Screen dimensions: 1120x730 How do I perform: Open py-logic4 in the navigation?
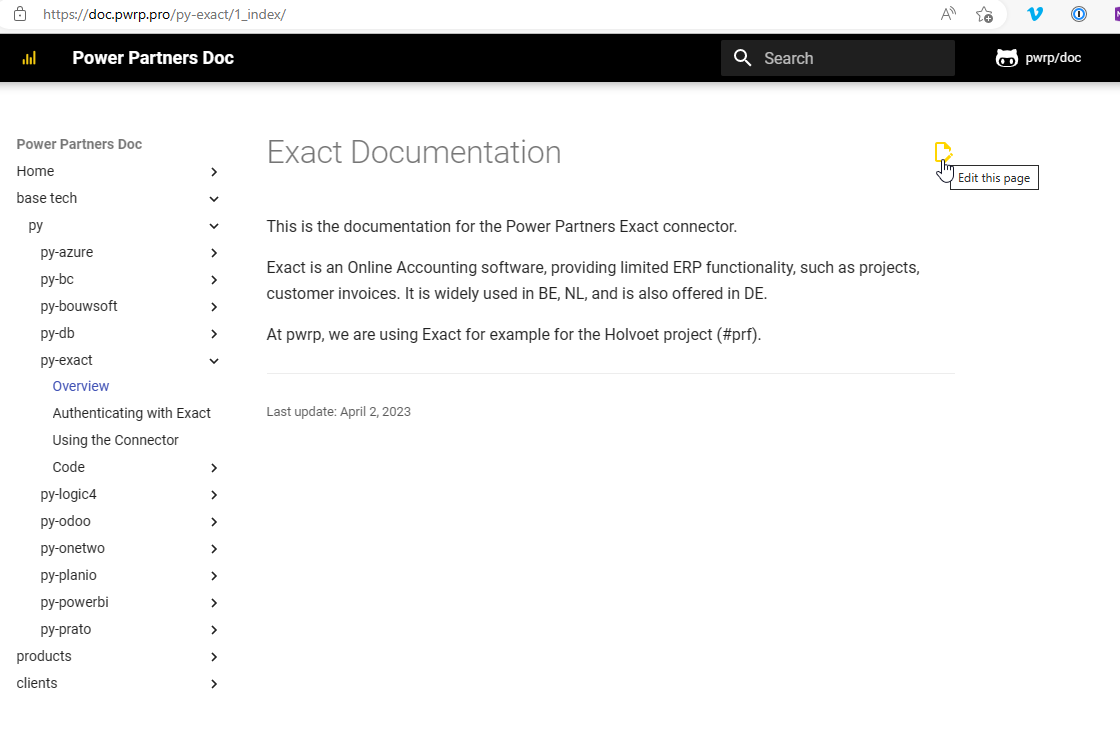(69, 494)
